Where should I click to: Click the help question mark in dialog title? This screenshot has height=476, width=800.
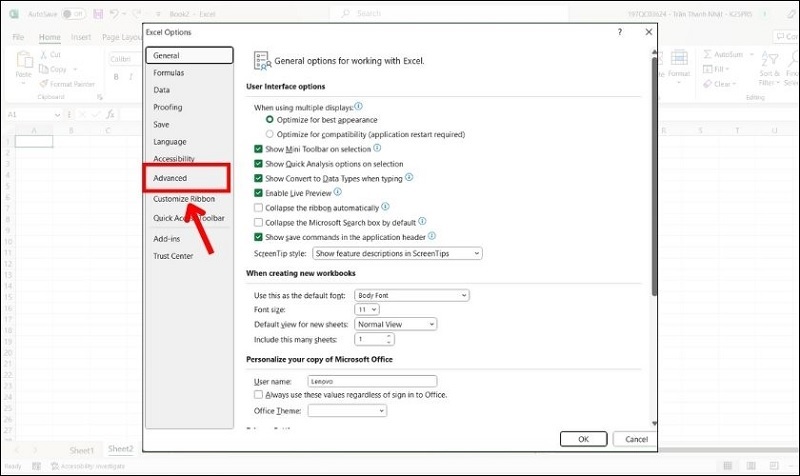pos(619,32)
